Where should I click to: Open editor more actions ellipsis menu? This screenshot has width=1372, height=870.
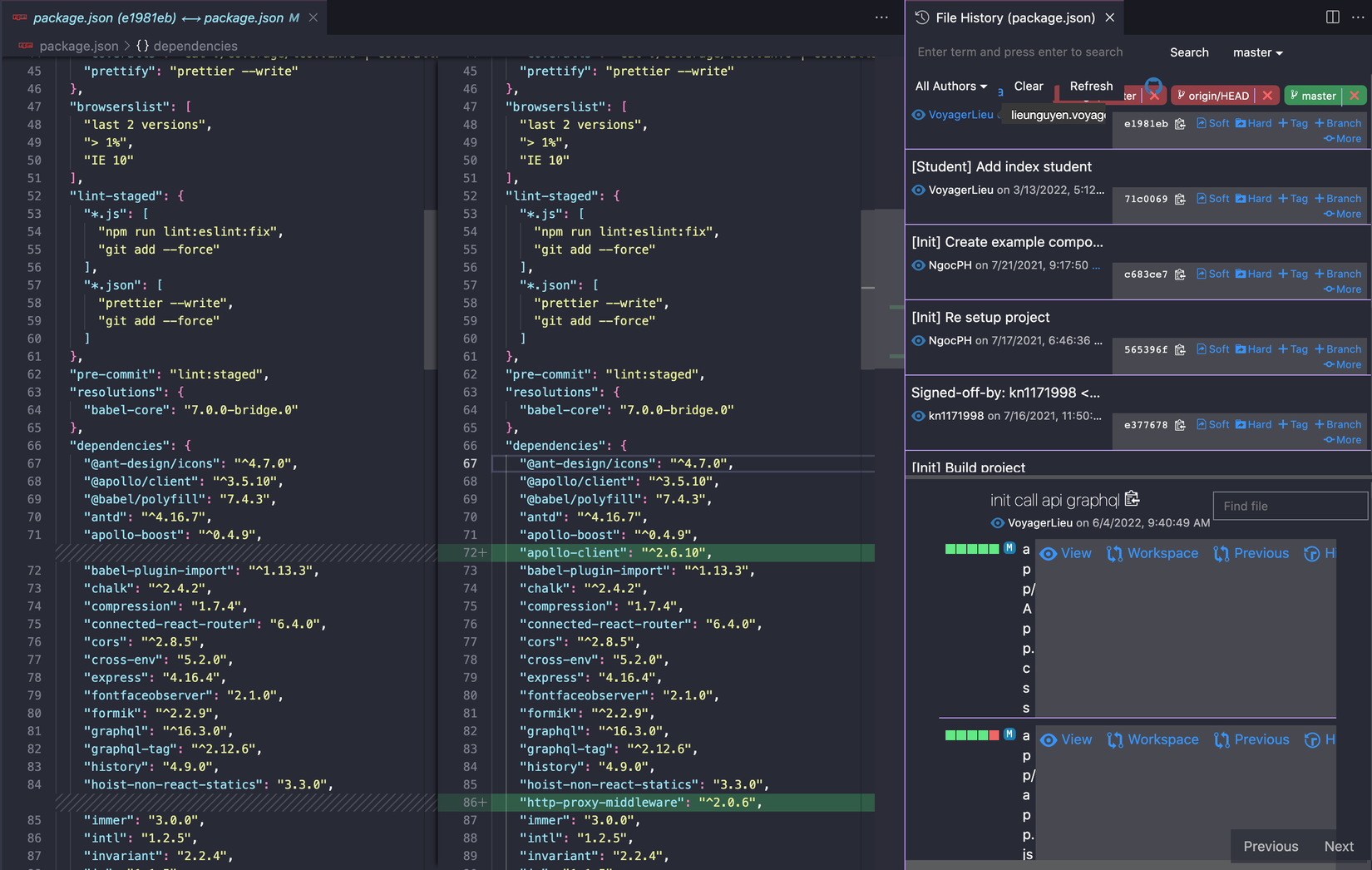click(881, 17)
